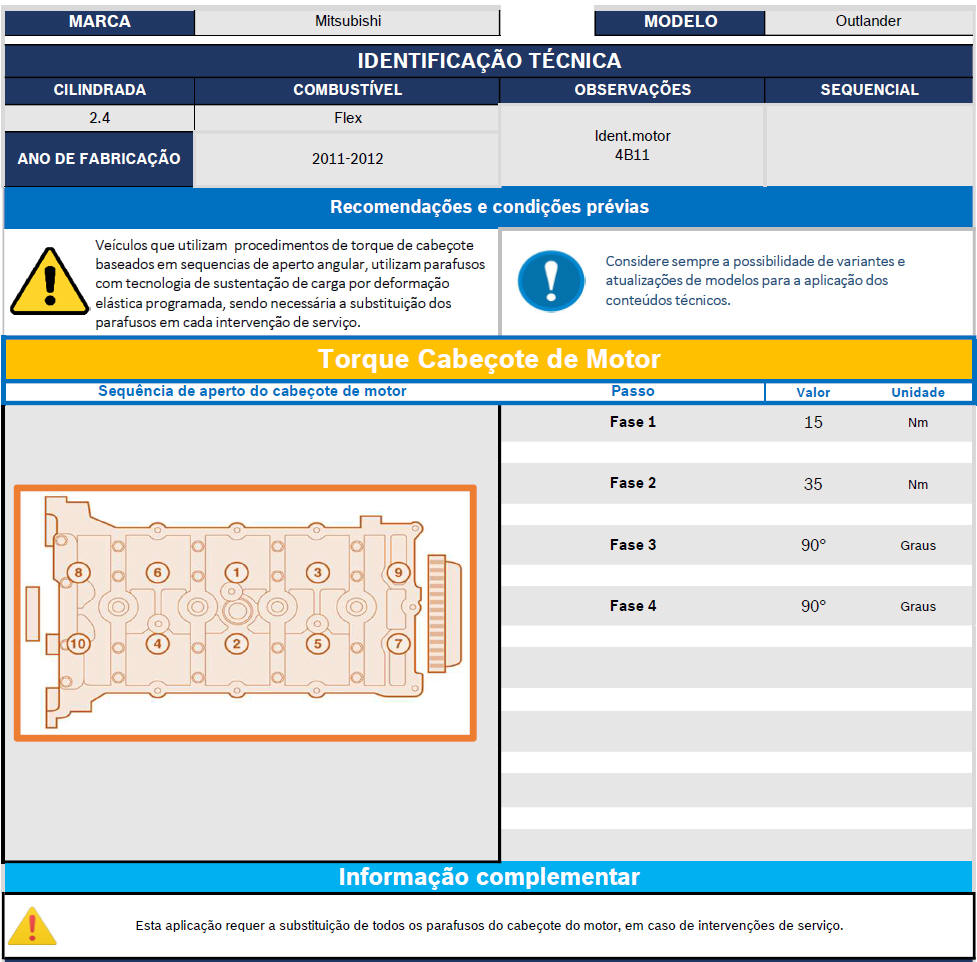Click the Mitsubishi brand cell

pyautogui.click(x=346, y=21)
